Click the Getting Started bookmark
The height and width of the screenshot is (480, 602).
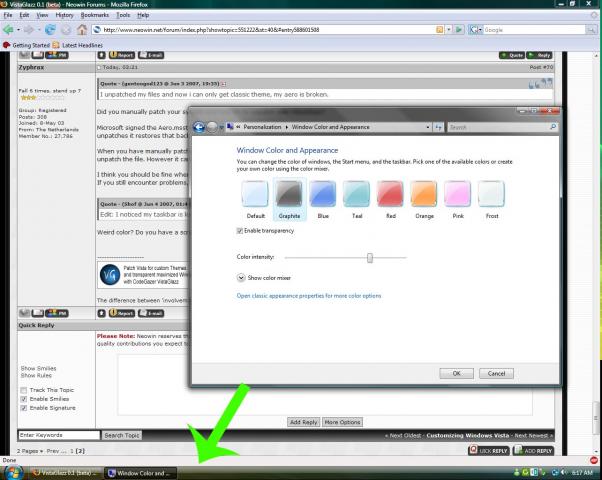tap(26, 45)
